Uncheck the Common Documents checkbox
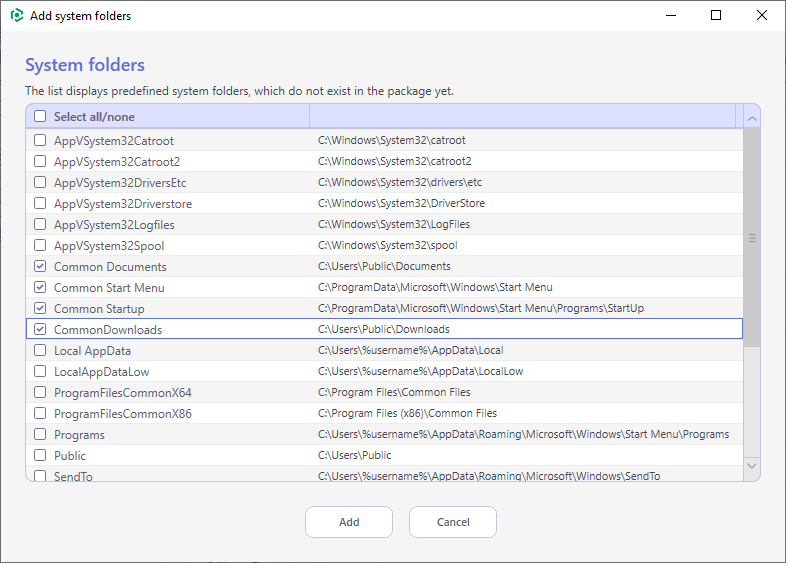 (x=40, y=266)
